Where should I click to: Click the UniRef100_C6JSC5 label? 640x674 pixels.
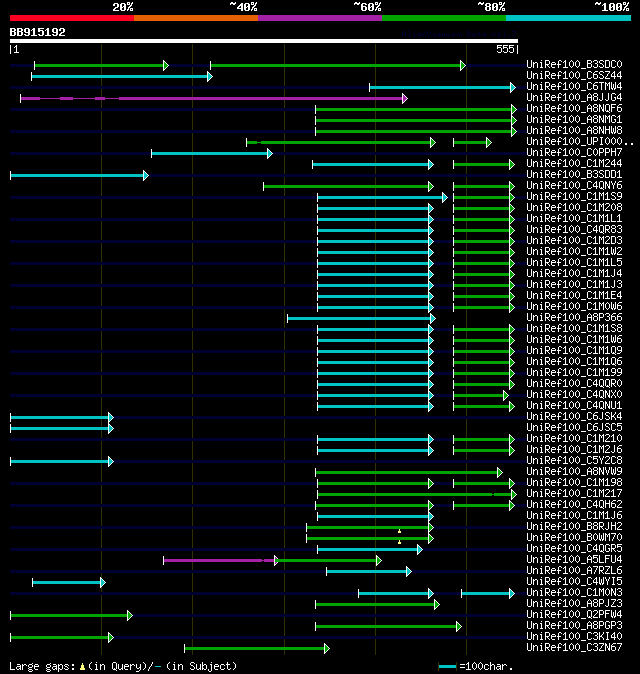(574, 427)
